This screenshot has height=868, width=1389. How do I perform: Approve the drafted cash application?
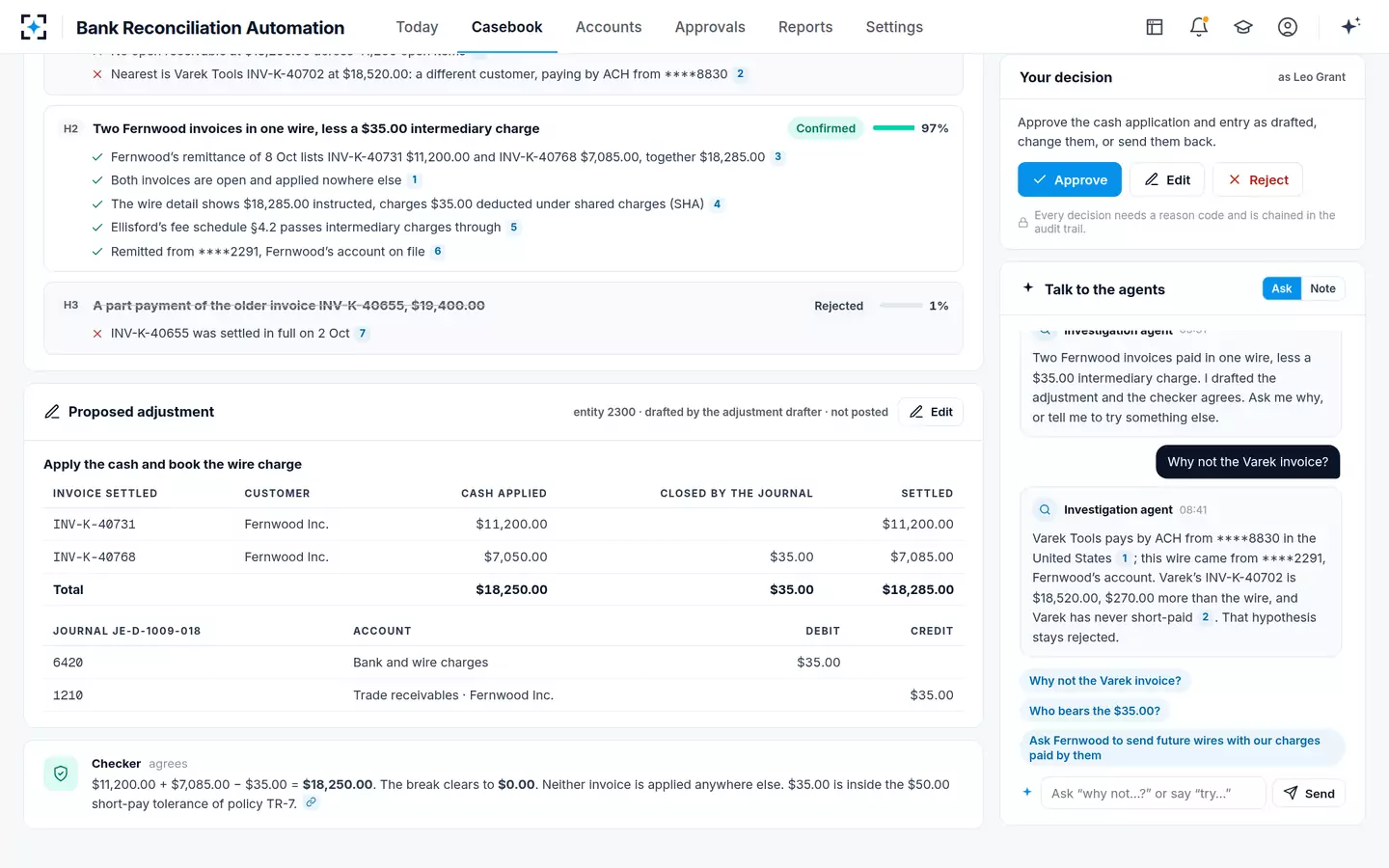pyautogui.click(x=1070, y=180)
